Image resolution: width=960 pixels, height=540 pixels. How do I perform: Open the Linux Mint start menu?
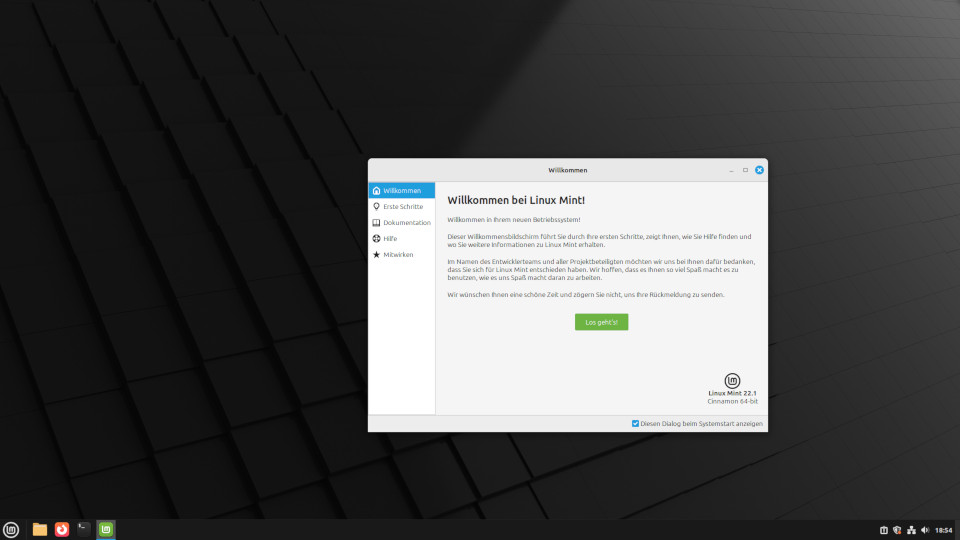click(x=11, y=530)
